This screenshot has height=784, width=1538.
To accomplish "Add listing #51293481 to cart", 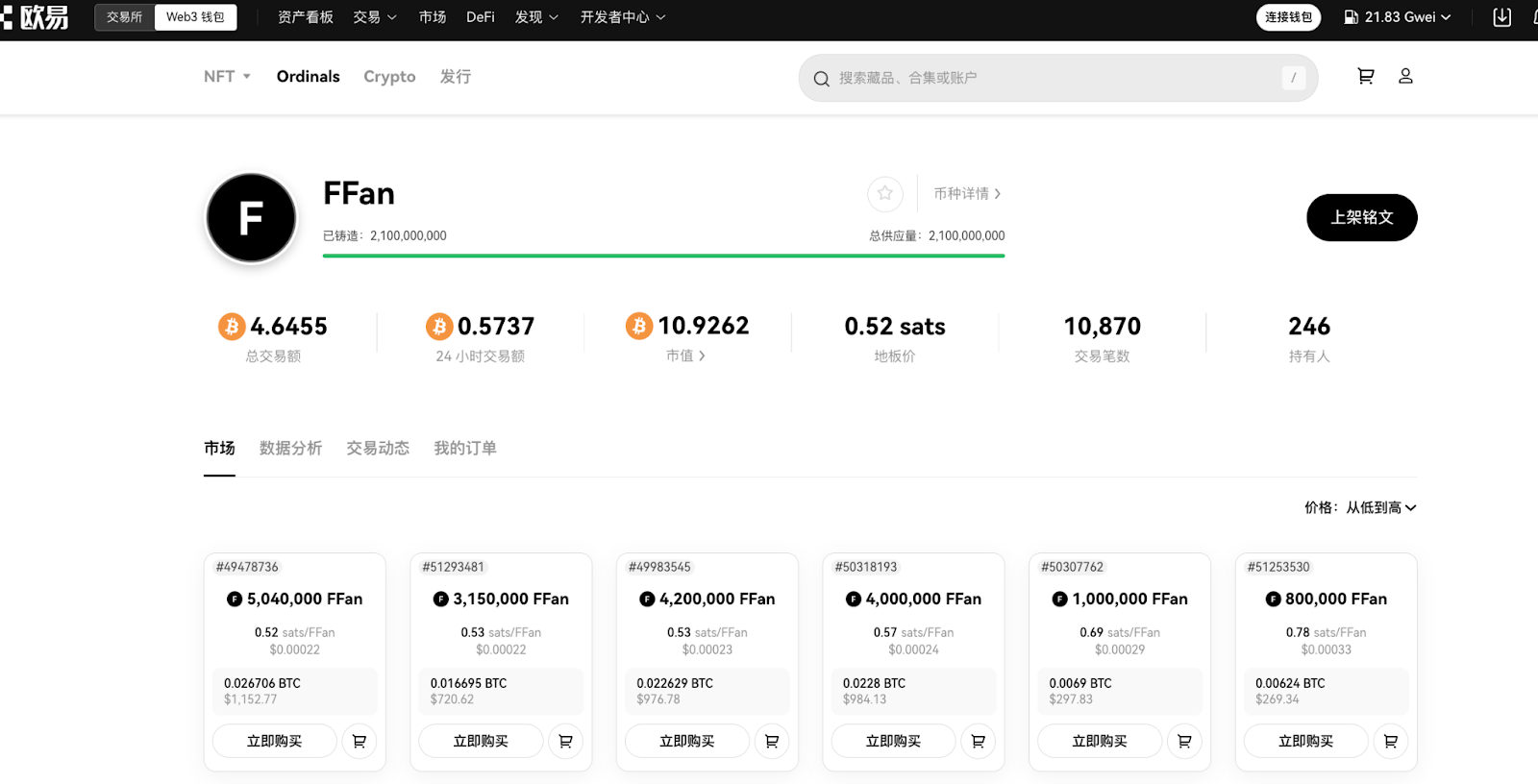I will click(565, 741).
